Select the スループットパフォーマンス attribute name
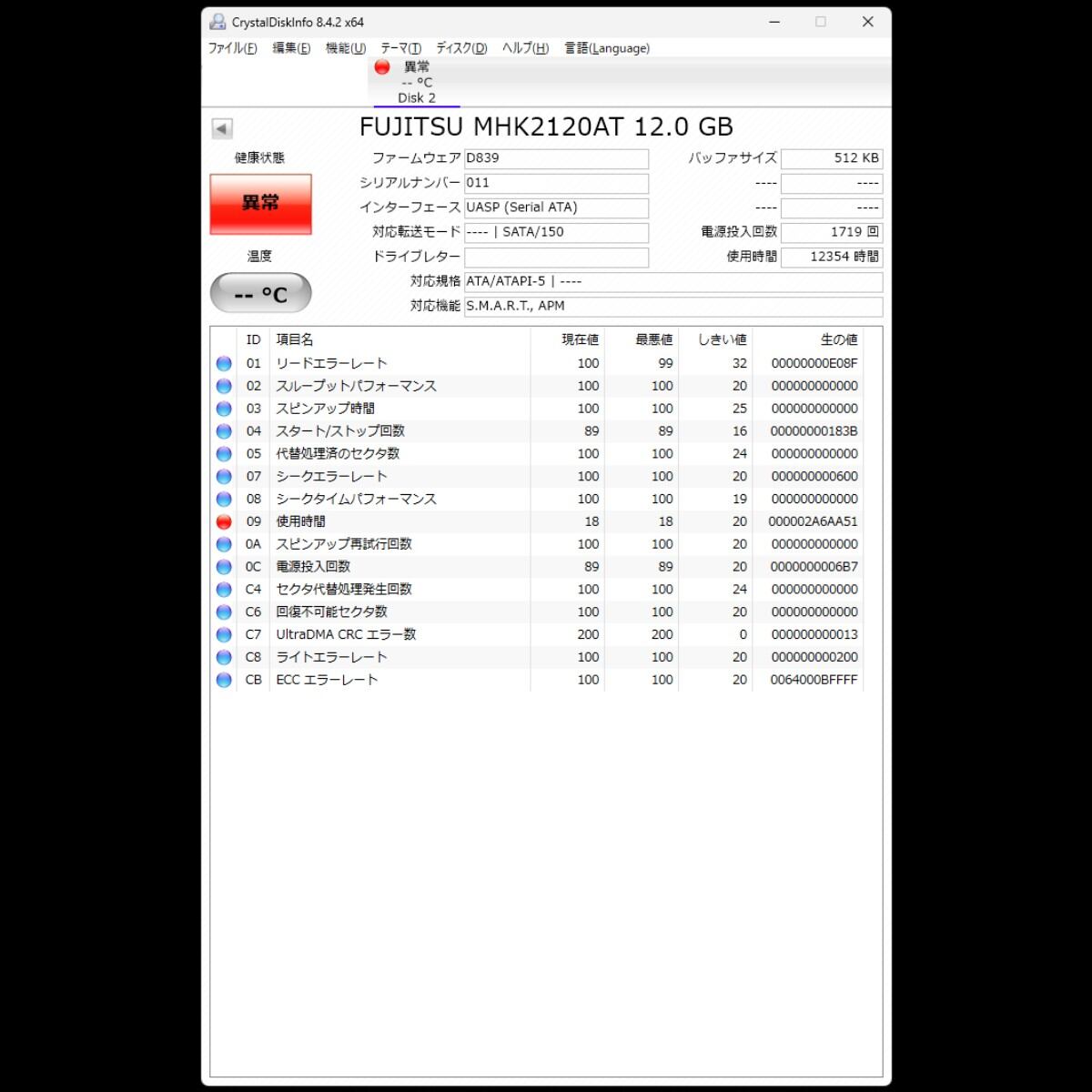1092x1092 pixels. coord(357,386)
